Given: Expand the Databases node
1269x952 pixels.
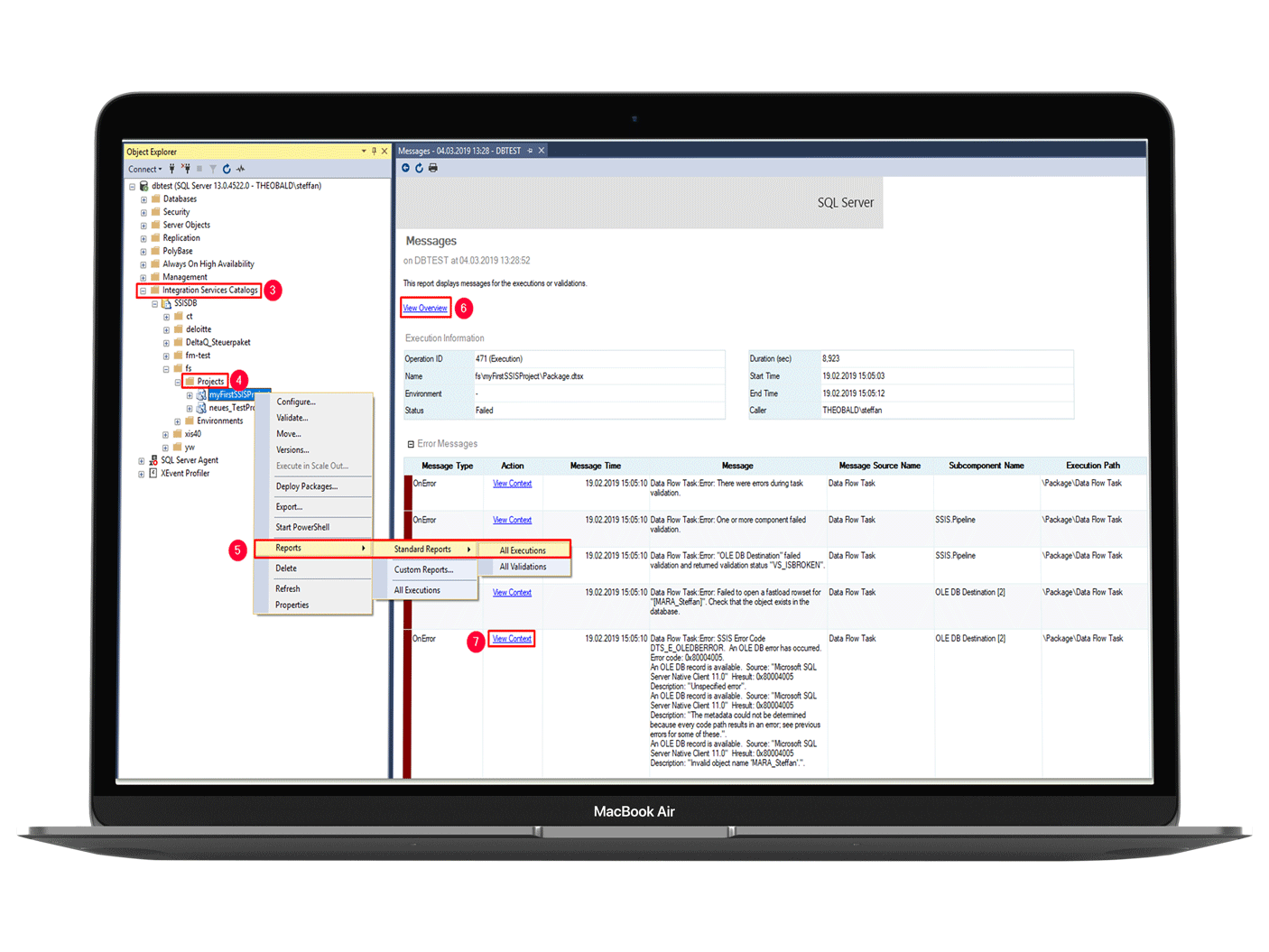Looking at the screenshot, I should tap(144, 199).
